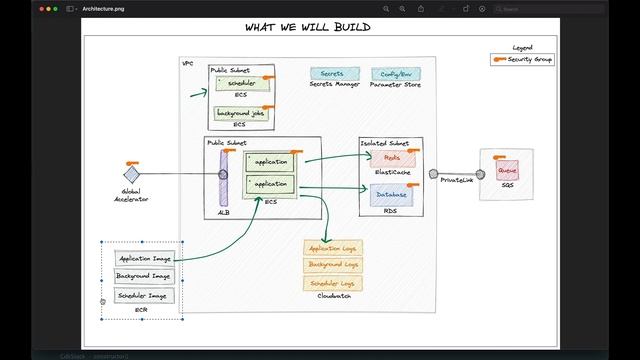
Task: Open the sidebar view options chevron
Action: click(x=76, y=9)
